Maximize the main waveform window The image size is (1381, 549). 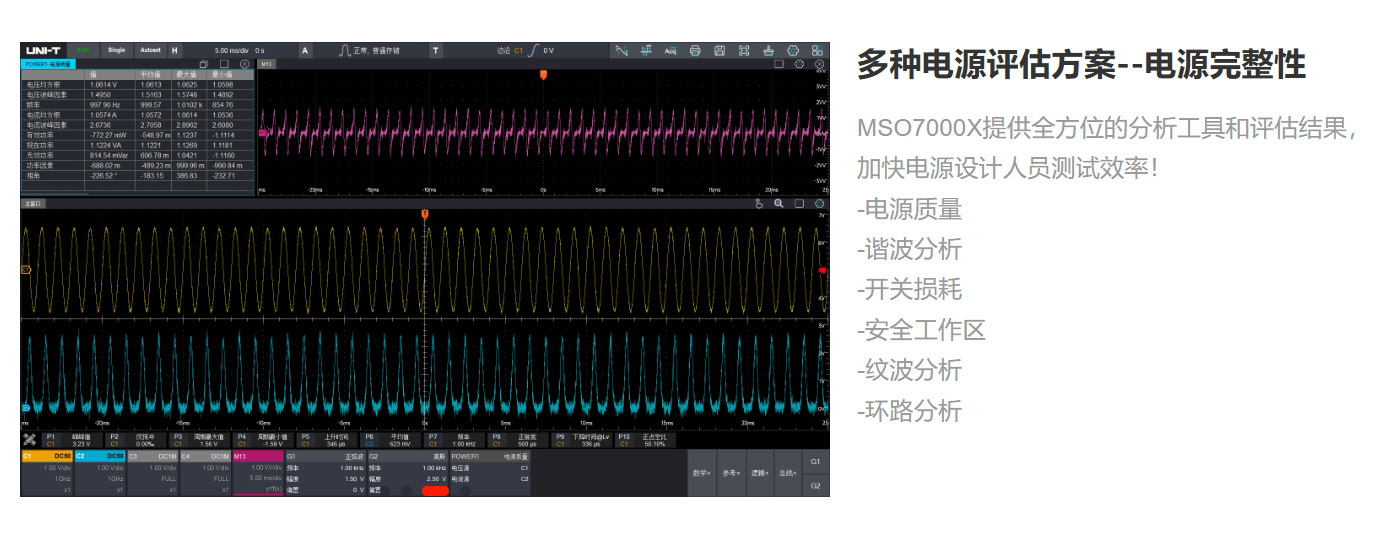pyautogui.click(x=799, y=203)
